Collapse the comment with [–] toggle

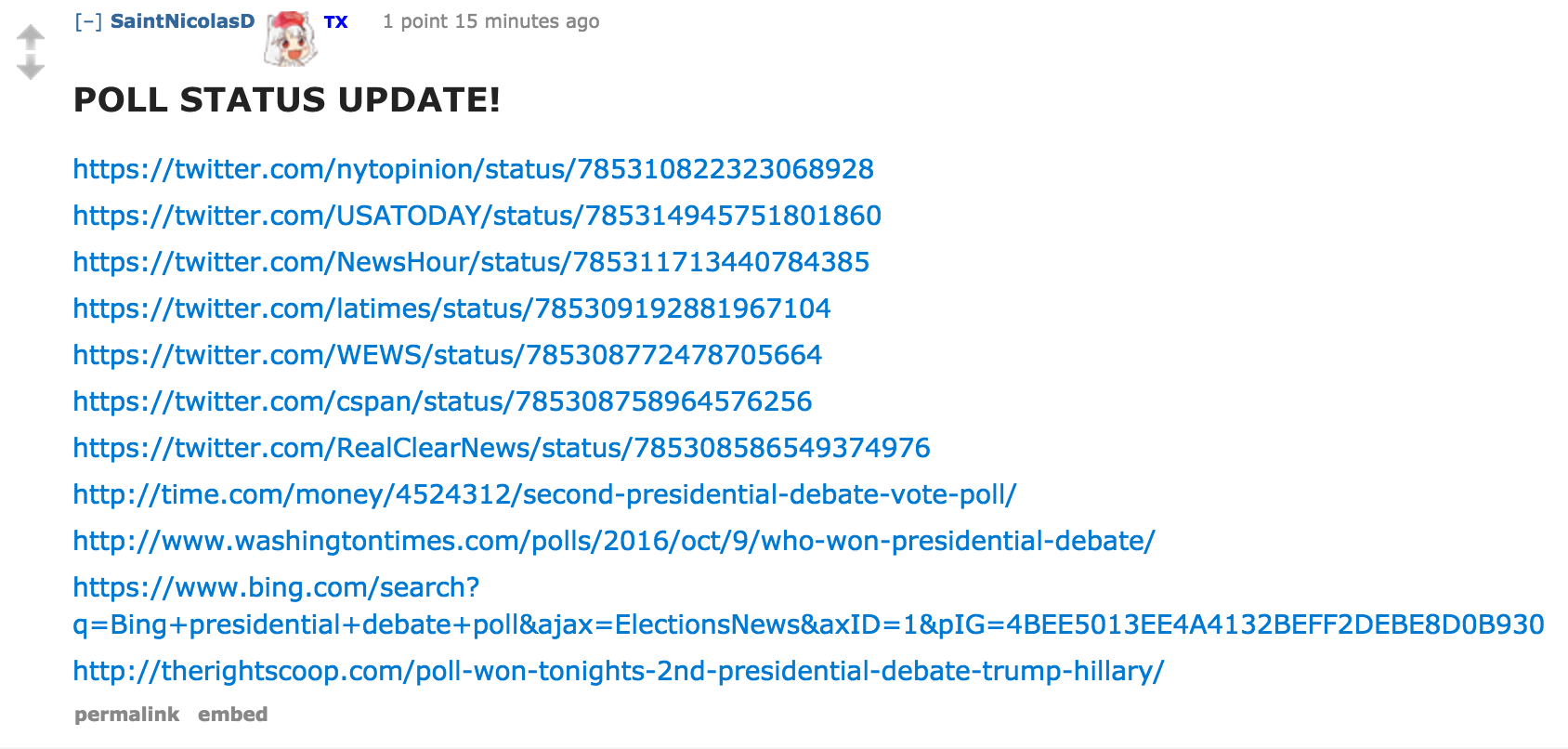(88, 21)
